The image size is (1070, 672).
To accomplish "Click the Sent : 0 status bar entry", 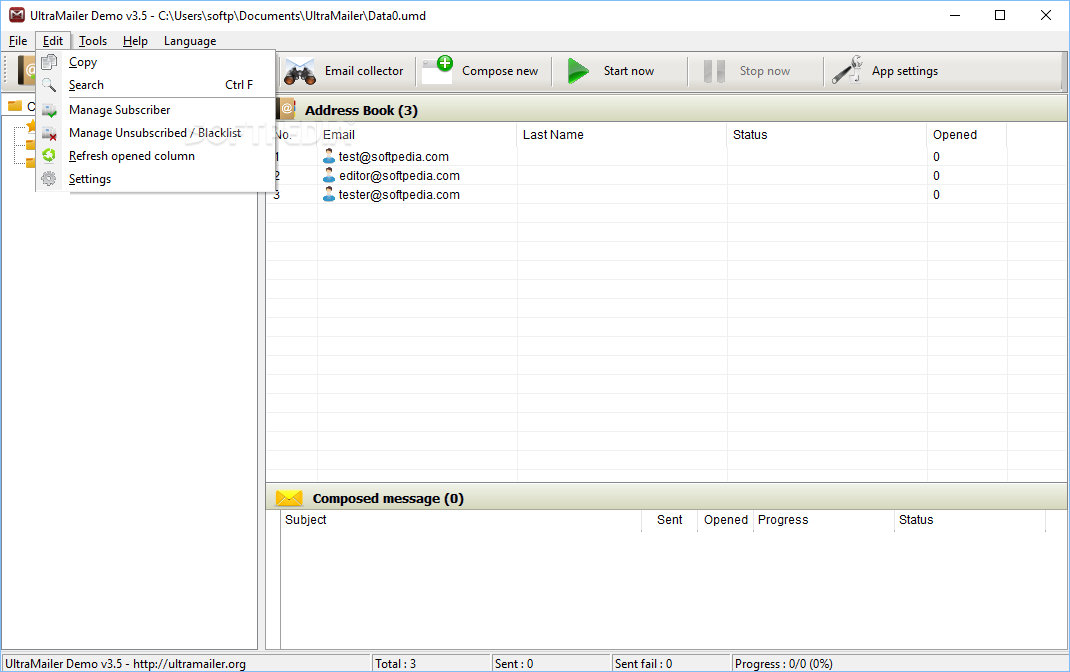I will (x=551, y=664).
